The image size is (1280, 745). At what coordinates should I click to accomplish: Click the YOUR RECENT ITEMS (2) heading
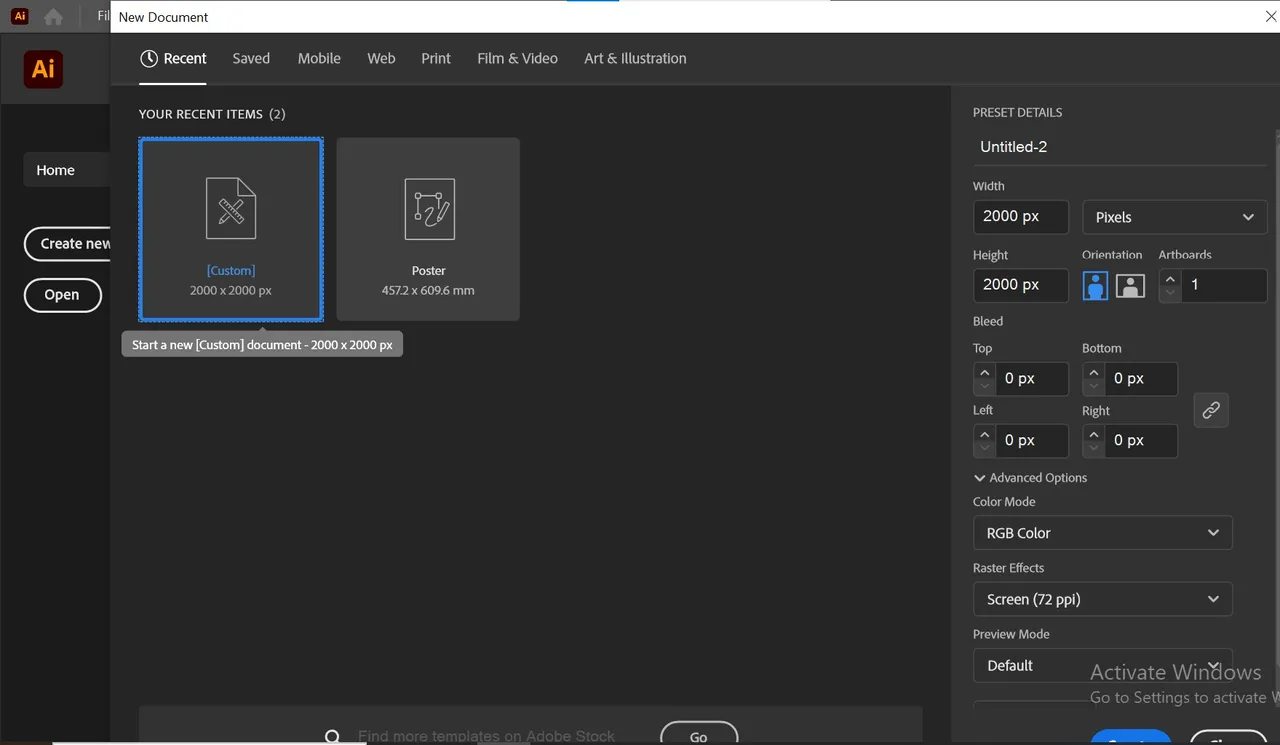click(x=212, y=114)
